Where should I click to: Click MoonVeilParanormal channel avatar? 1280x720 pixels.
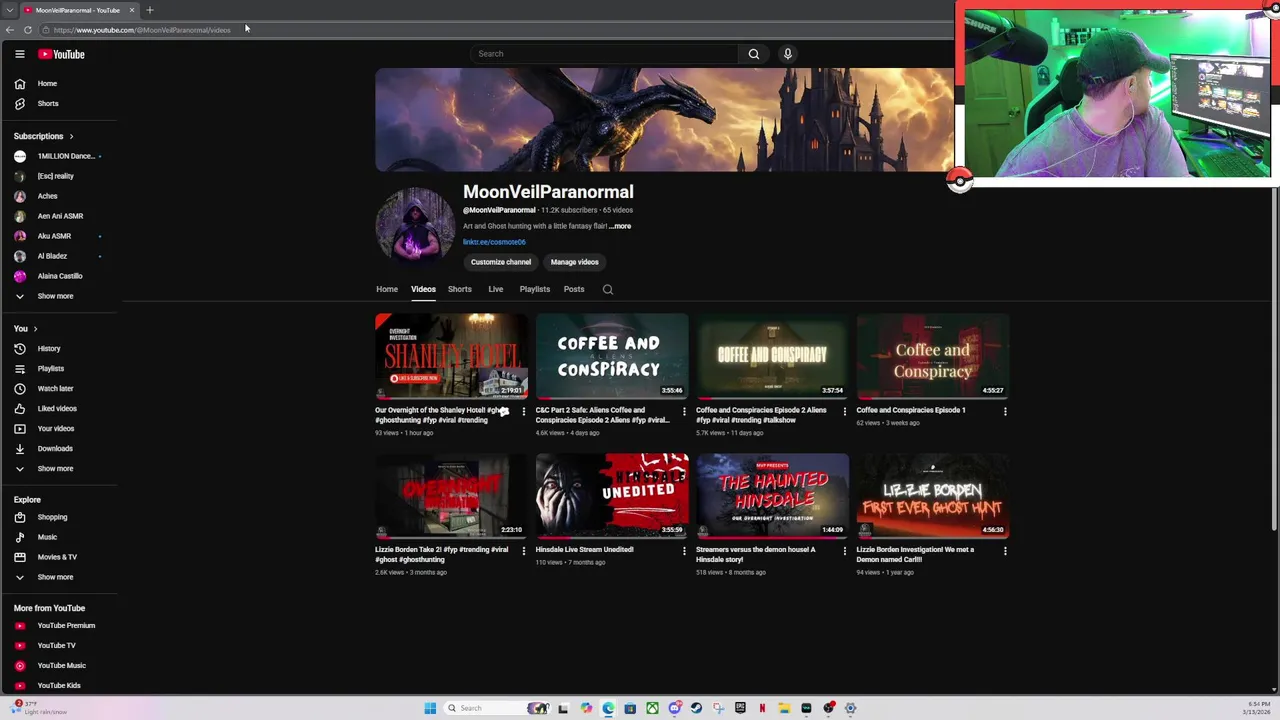(415, 226)
